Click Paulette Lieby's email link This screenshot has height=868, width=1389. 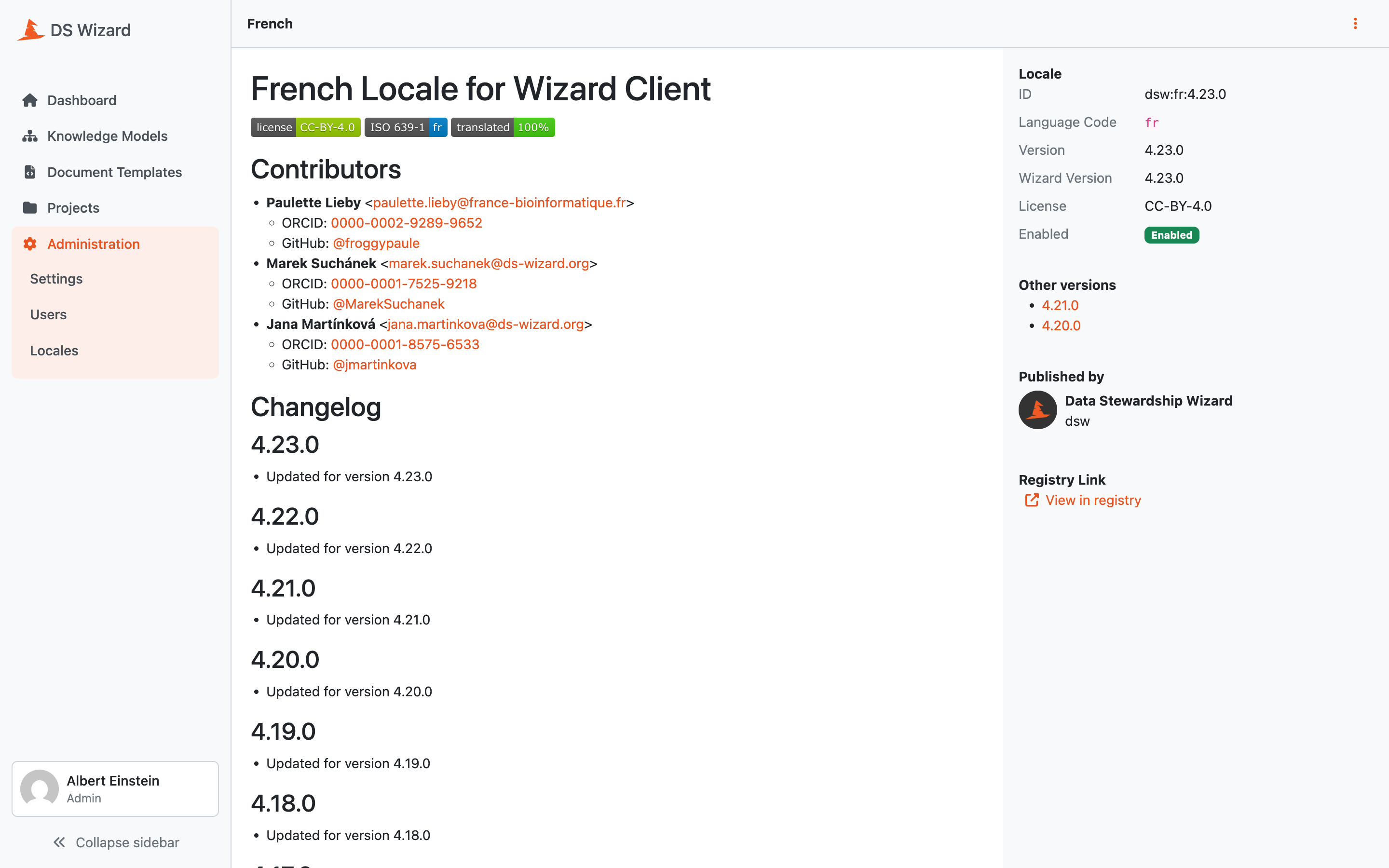[499, 203]
